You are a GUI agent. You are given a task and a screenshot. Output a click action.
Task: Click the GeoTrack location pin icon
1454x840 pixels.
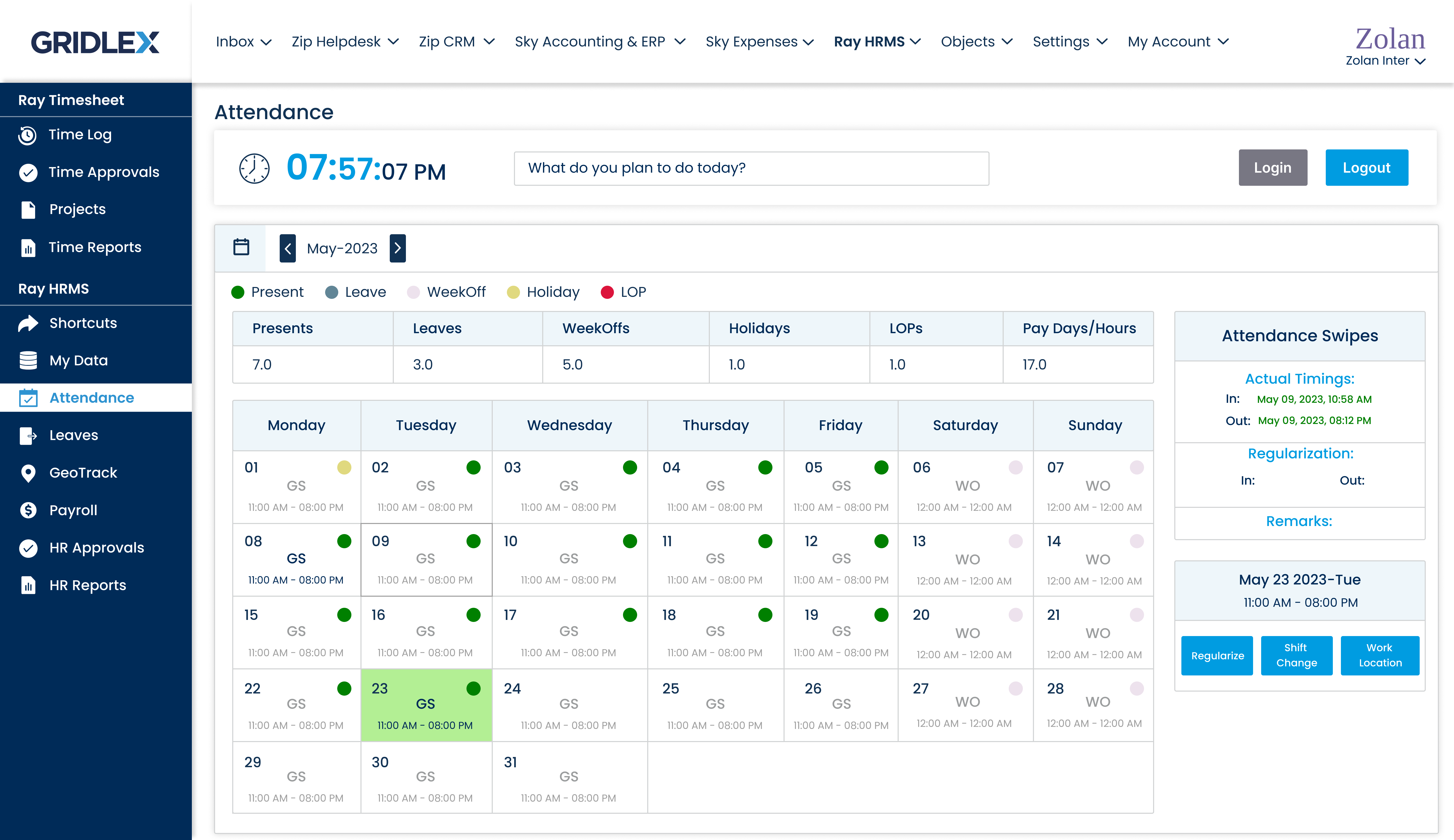pyautogui.click(x=28, y=473)
